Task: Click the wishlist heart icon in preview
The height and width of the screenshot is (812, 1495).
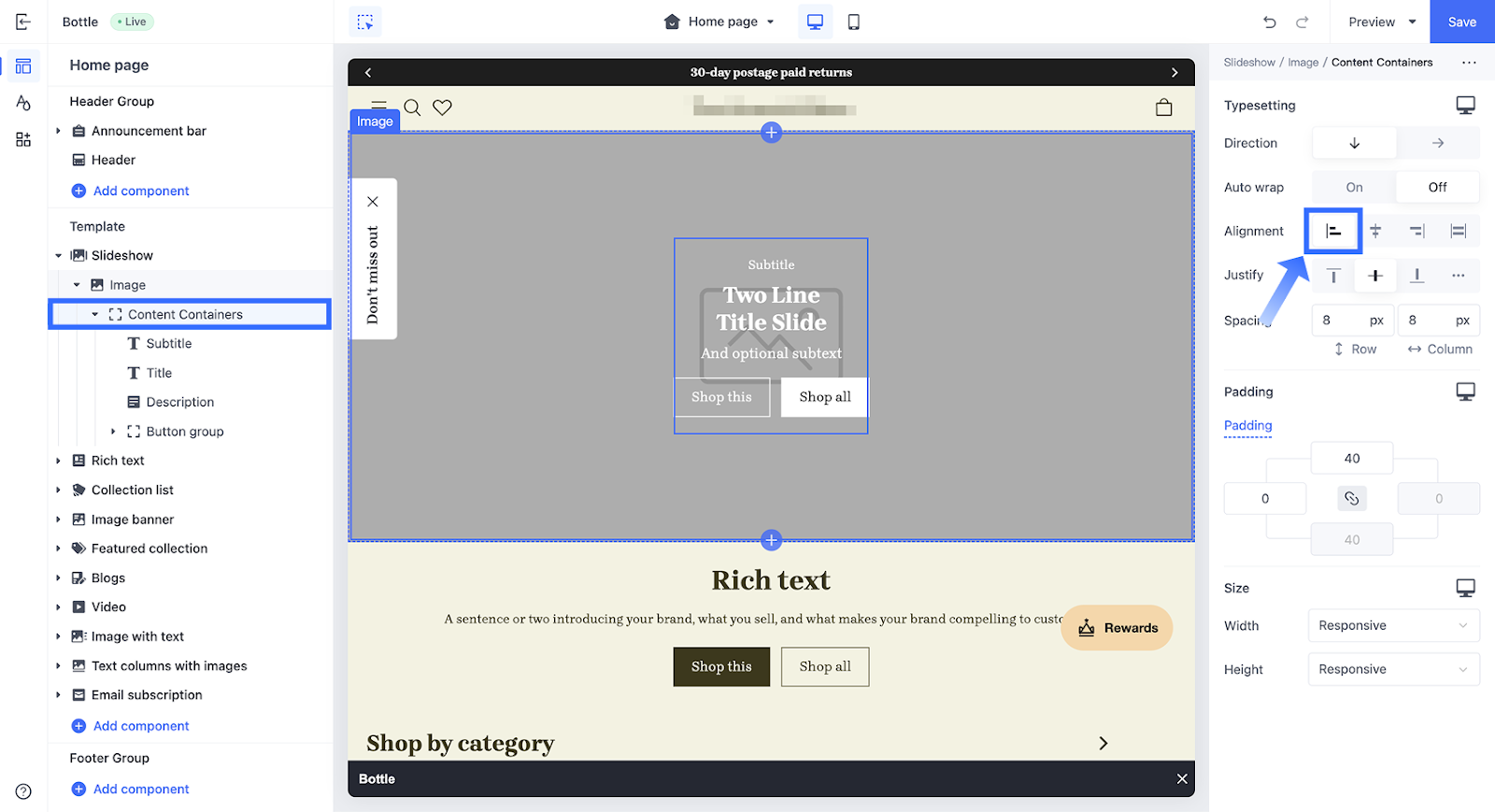Action: tap(442, 107)
